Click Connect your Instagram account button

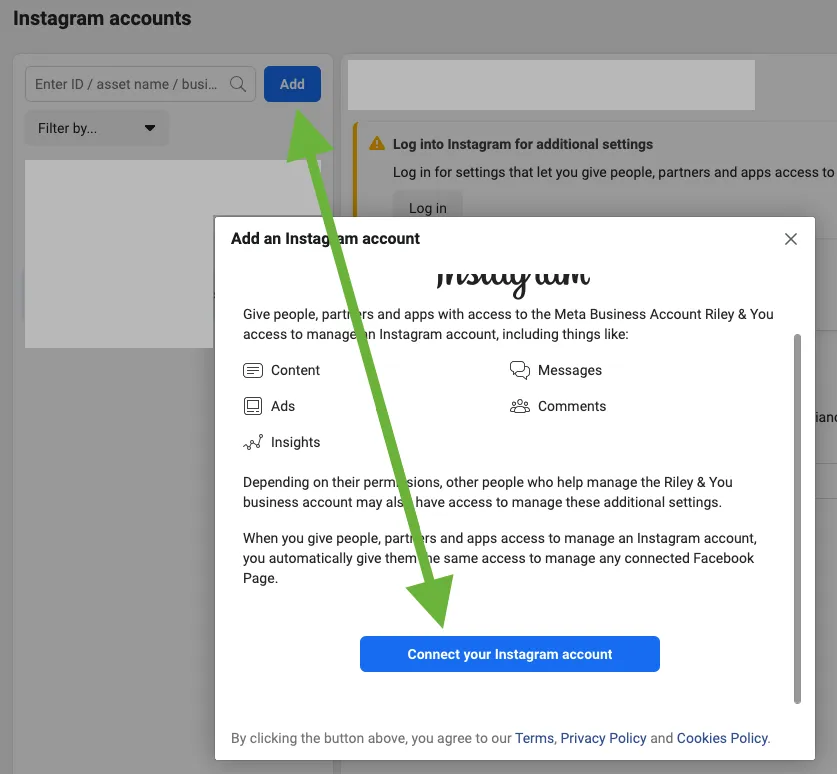pyautogui.click(x=510, y=654)
